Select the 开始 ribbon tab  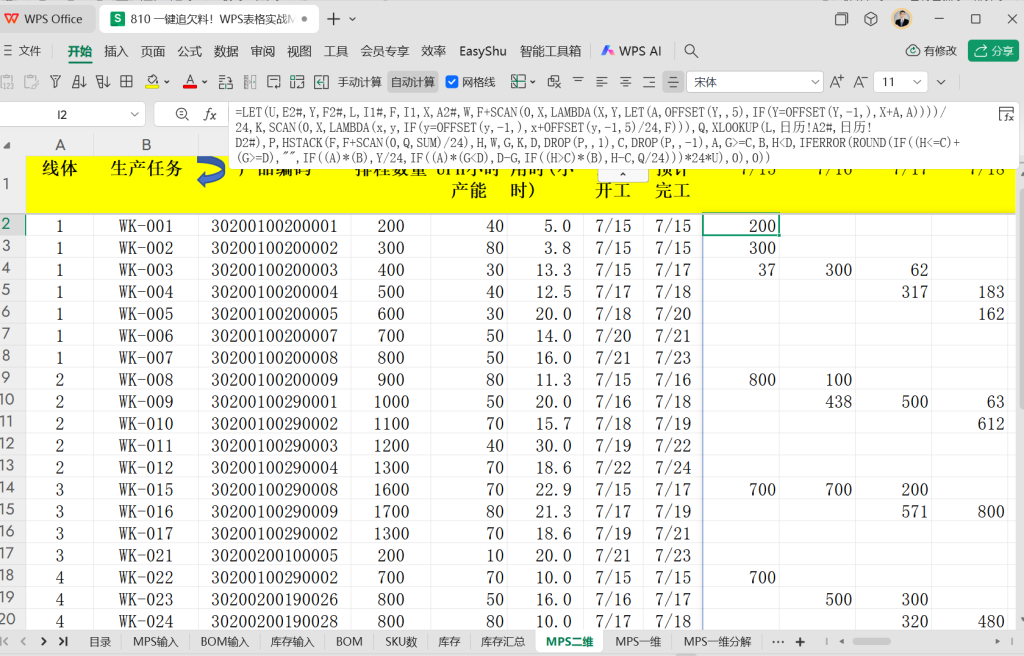(80, 51)
